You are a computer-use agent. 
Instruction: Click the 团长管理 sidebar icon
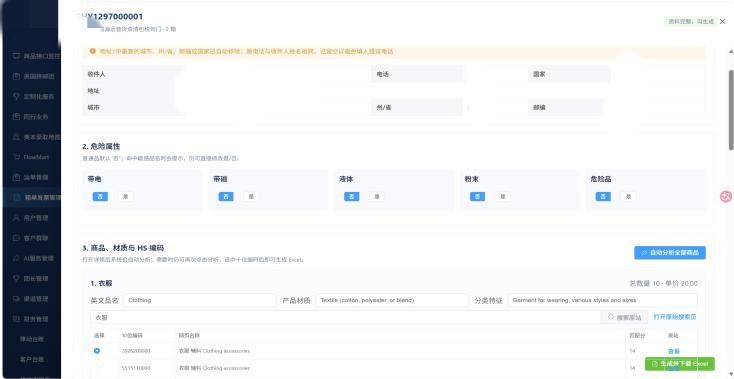[x=16, y=278]
